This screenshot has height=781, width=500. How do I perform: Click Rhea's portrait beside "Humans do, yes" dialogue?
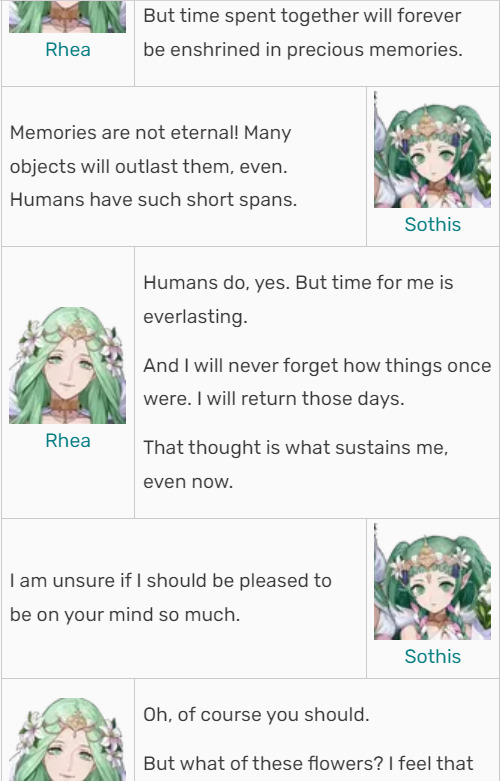tap(67, 366)
